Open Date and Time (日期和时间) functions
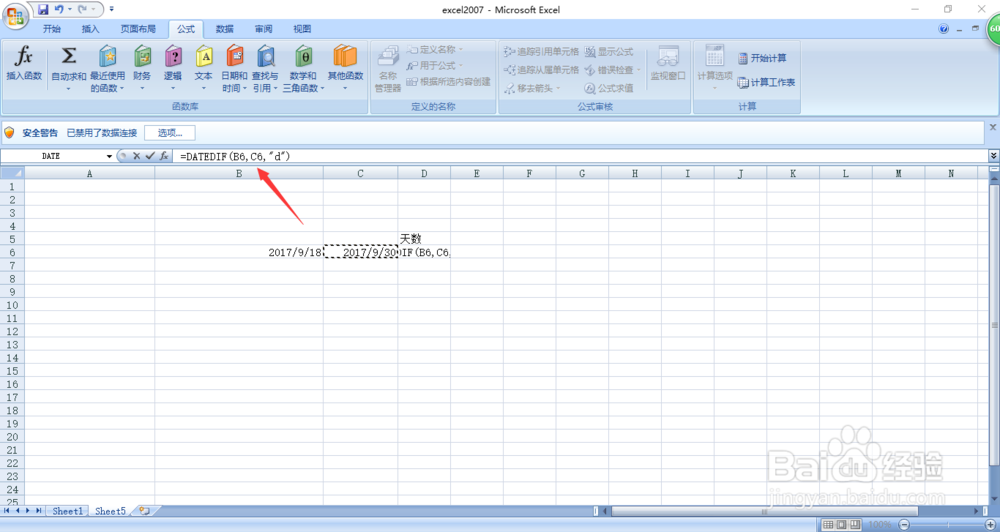The height and width of the screenshot is (532, 1000). tap(234, 68)
